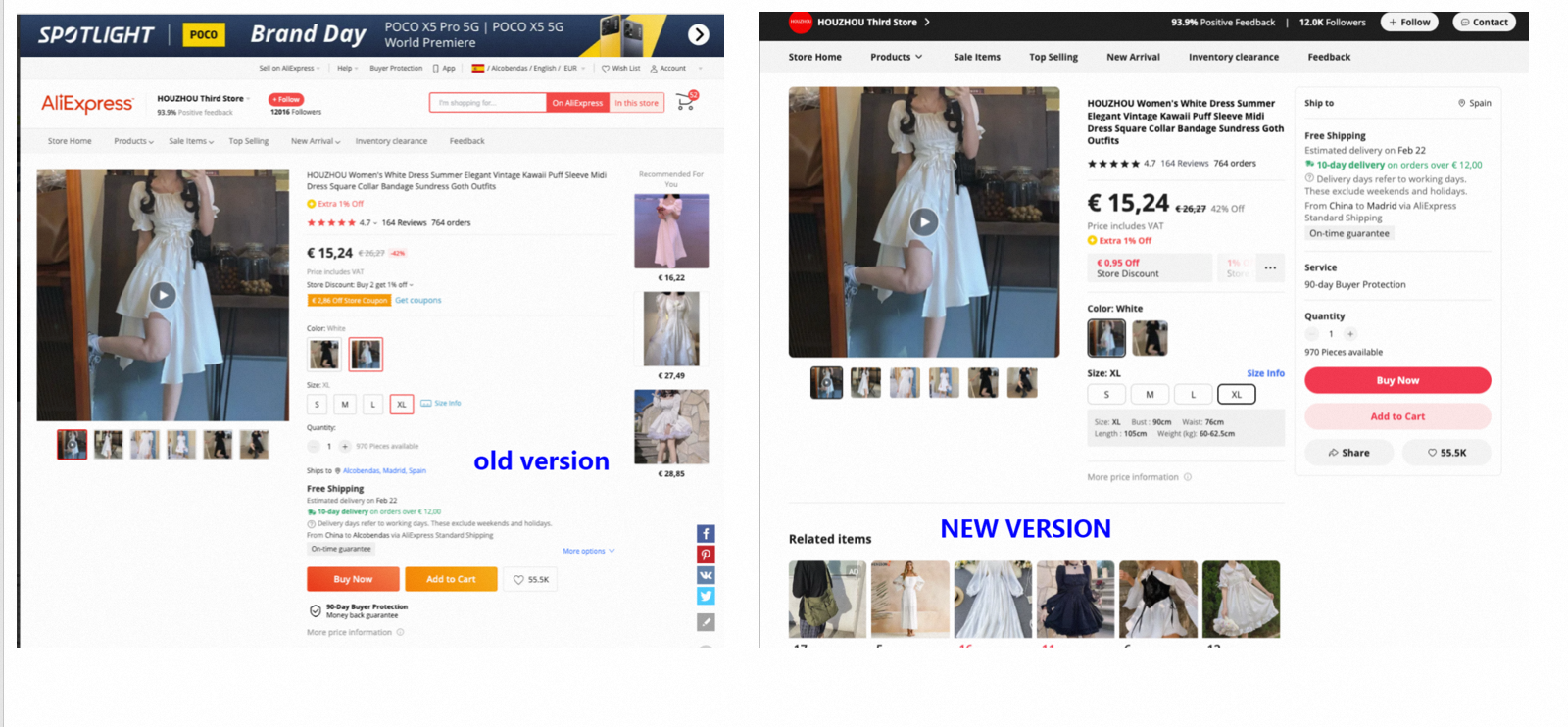
Task: Select size XL in the old version
Action: pyautogui.click(x=401, y=404)
